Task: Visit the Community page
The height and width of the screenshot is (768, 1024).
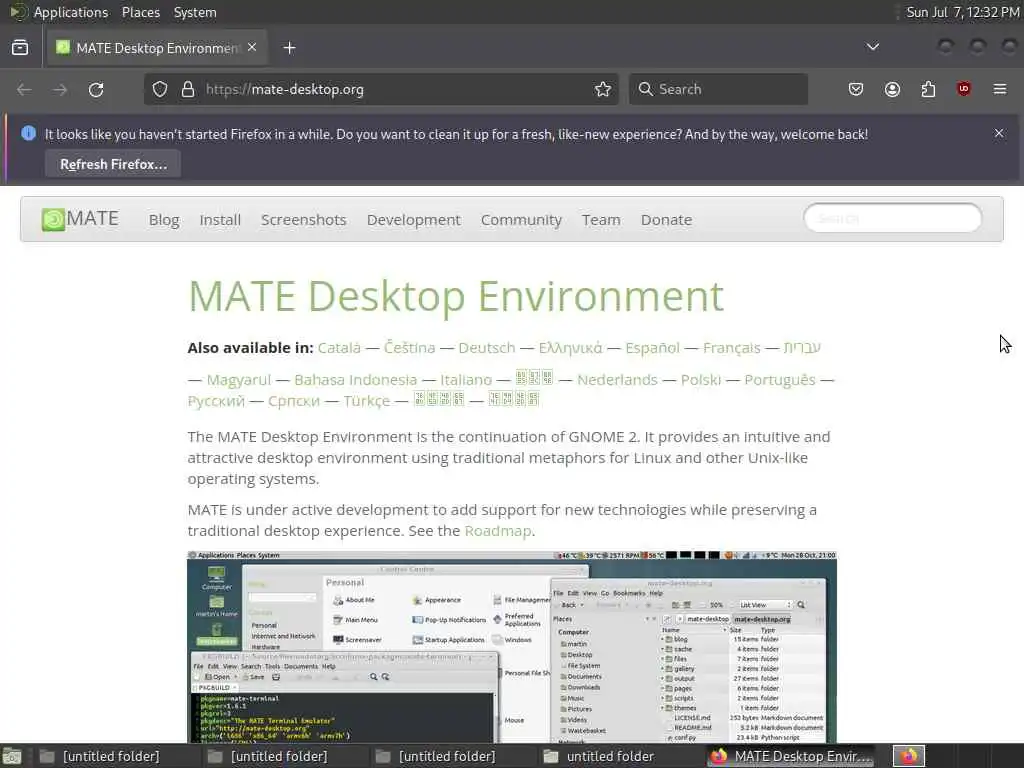Action: pyautogui.click(x=521, y=220)
